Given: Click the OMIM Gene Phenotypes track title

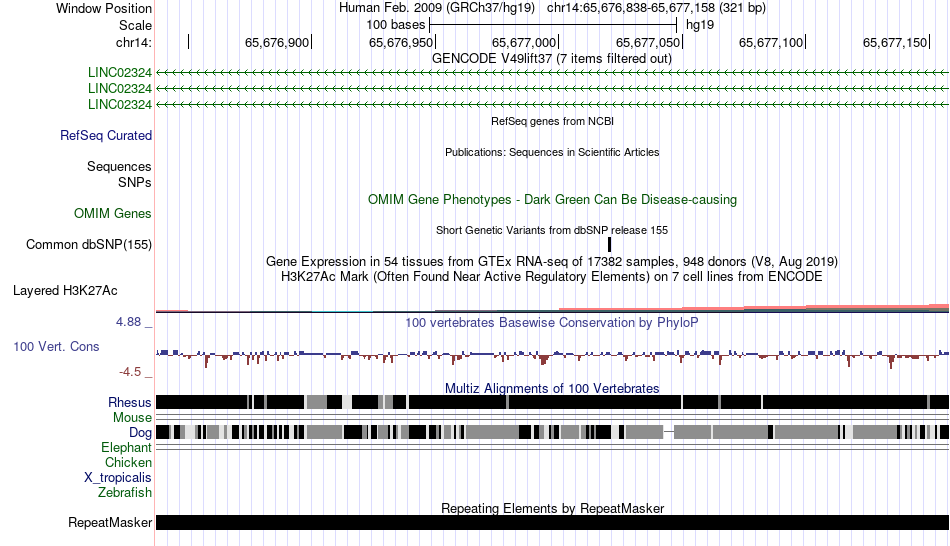Looking at the screenshot, I should click(552, 199).
